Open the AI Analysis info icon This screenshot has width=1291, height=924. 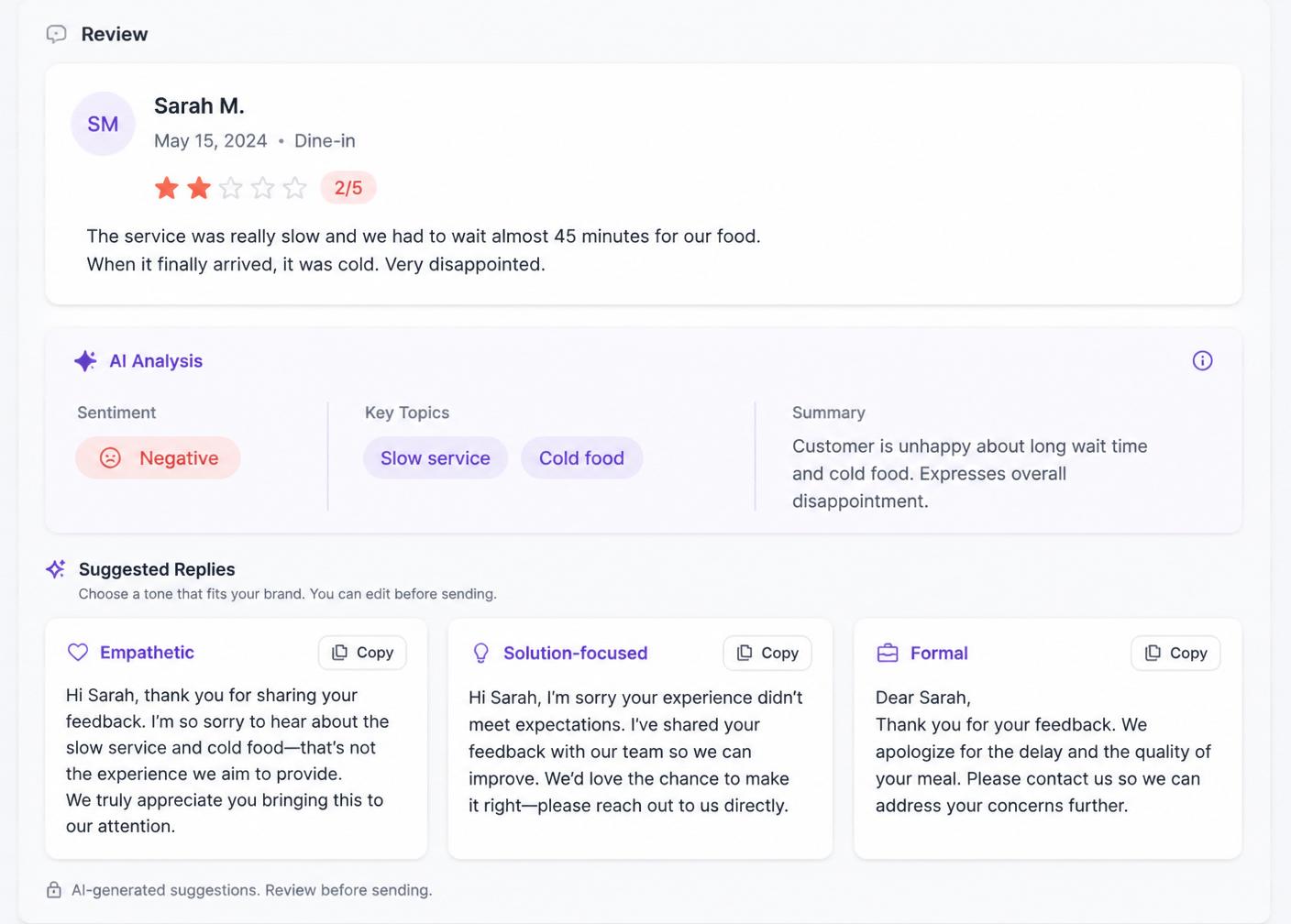[x=1202, y=360]
